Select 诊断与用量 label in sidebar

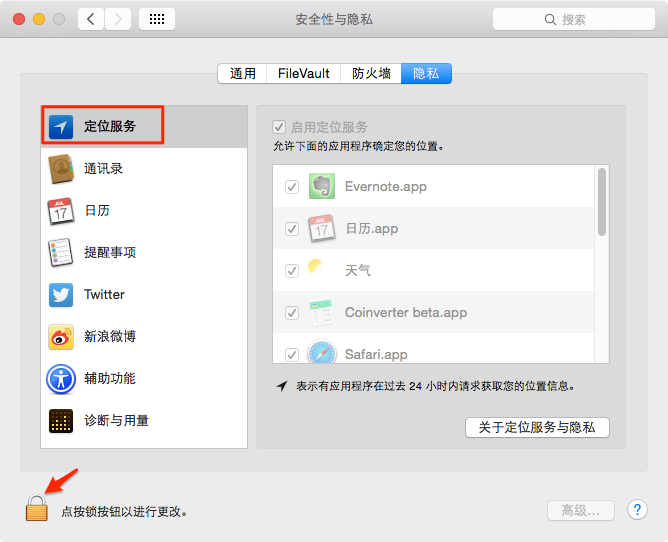pos(116,421)
